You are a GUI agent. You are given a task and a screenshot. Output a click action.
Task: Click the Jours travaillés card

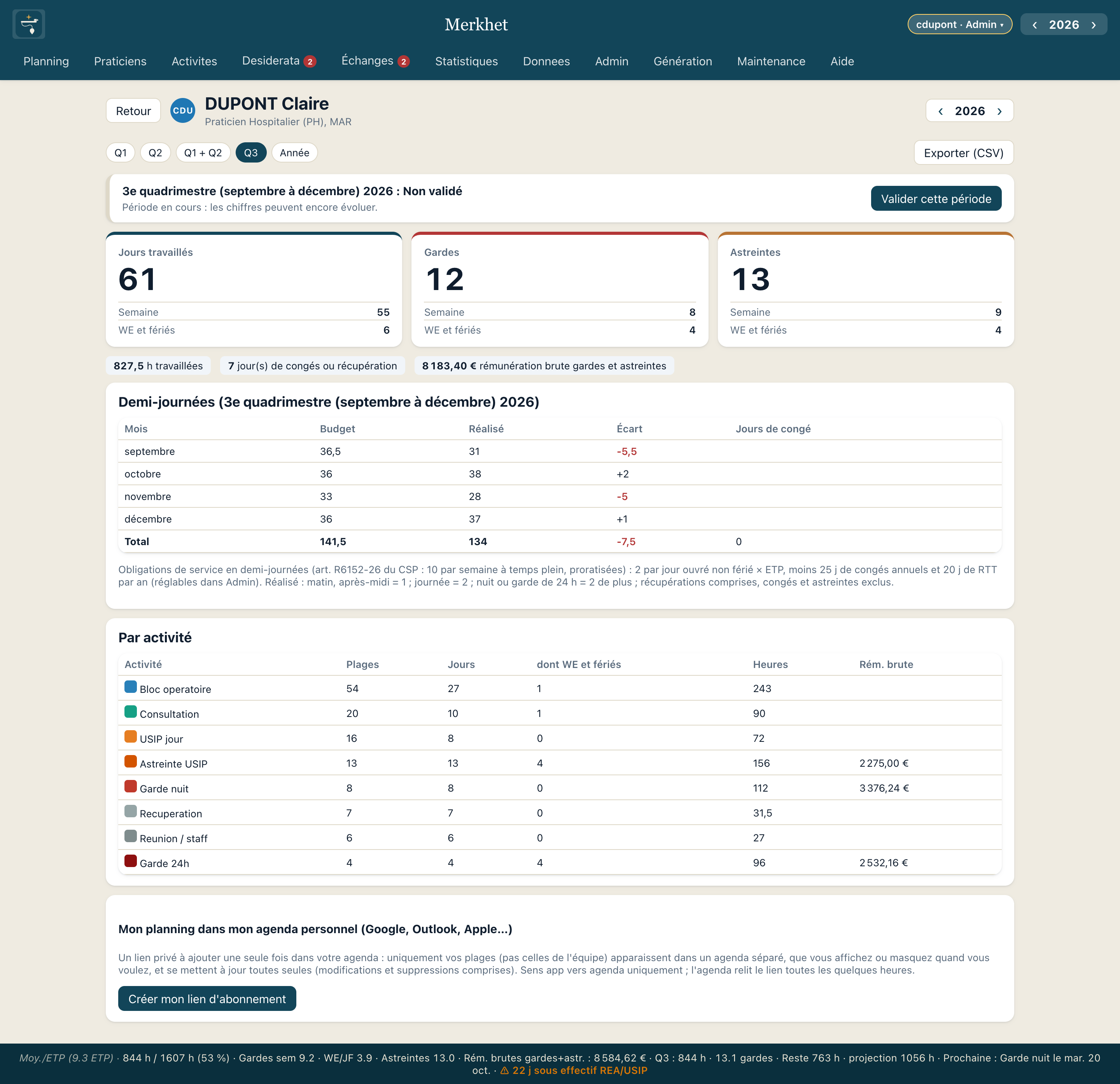(x=254, y=290)
